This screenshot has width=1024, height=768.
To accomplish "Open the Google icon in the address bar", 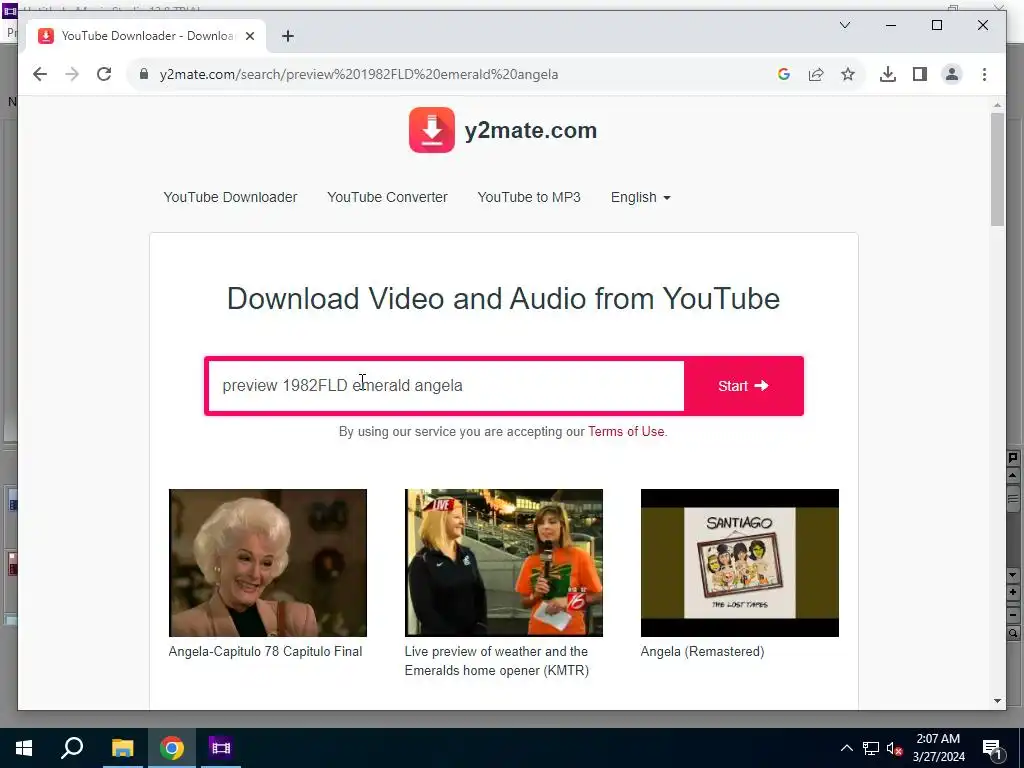I will click(x=784, y=74).
